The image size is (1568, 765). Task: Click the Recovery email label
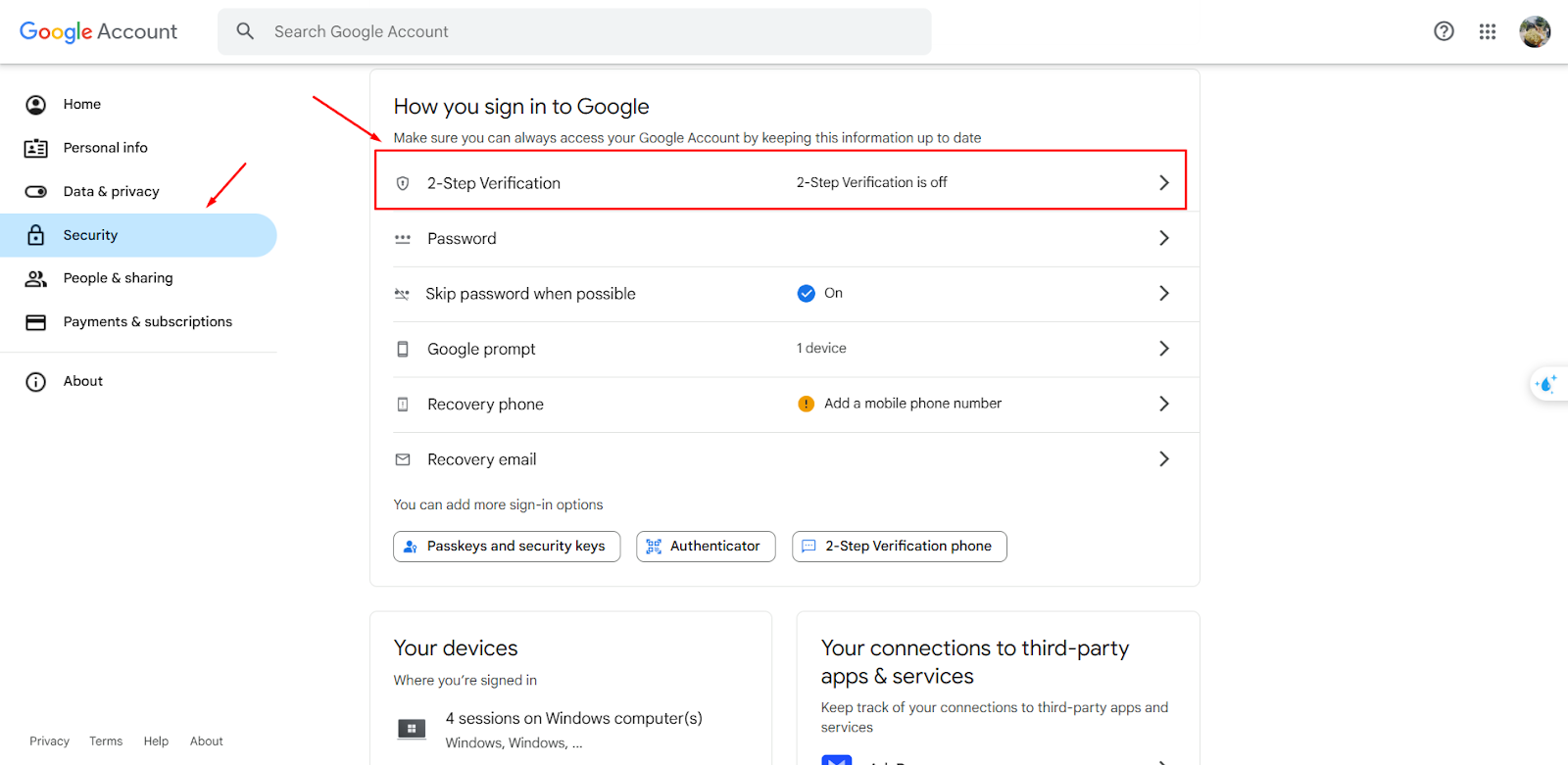[x=481, y=459]
